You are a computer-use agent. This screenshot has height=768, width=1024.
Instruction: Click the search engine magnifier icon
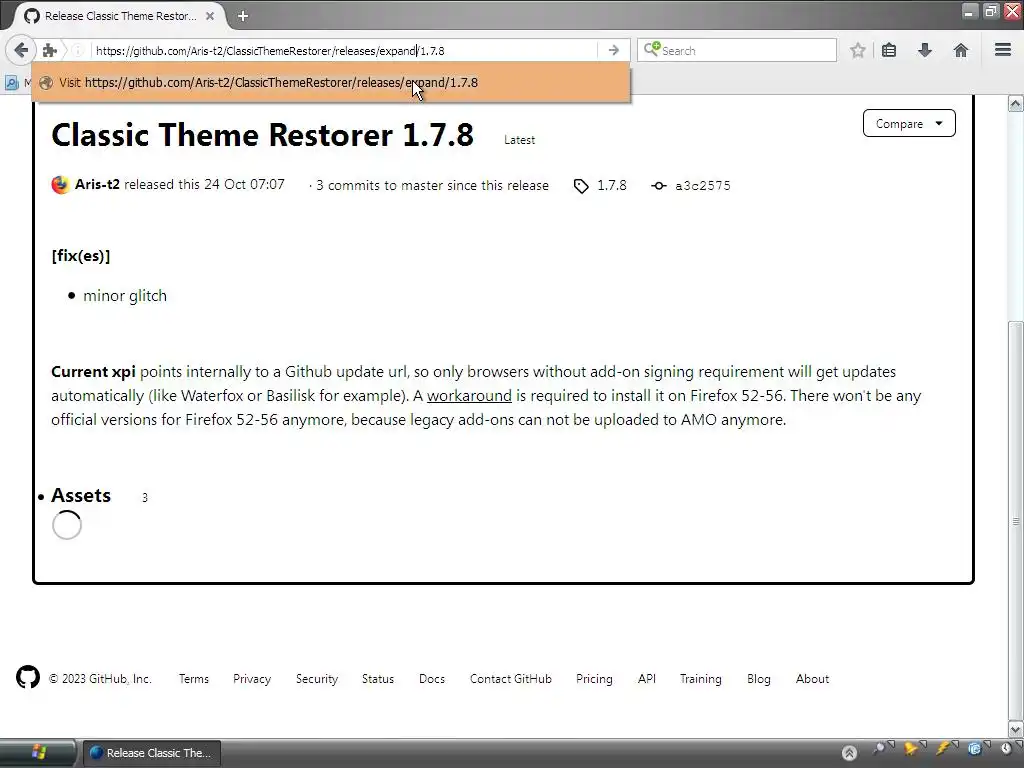[x=652, y=50]
